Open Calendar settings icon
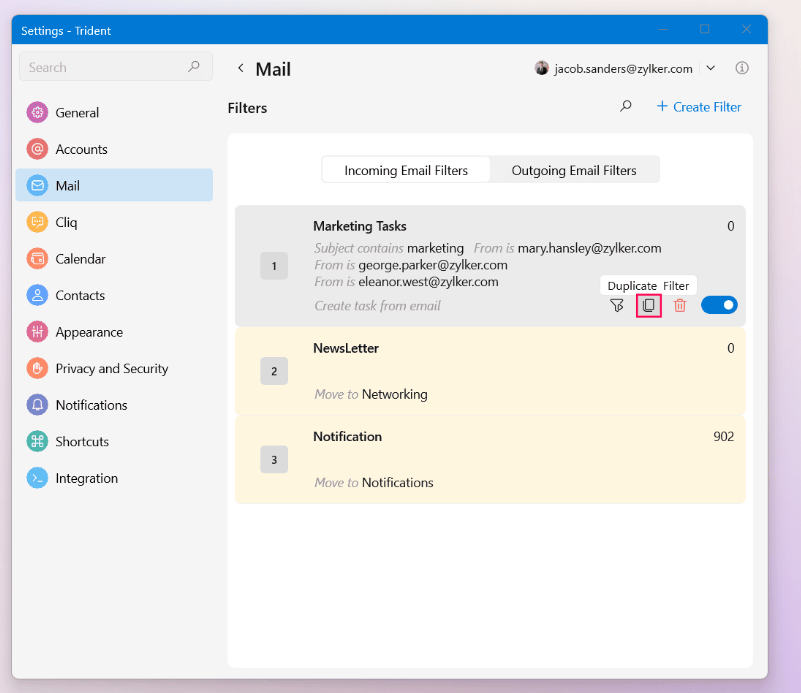Image resolution: width=801 pixels, height=693 pixels. pyautogui.click(x=37, y=259)
